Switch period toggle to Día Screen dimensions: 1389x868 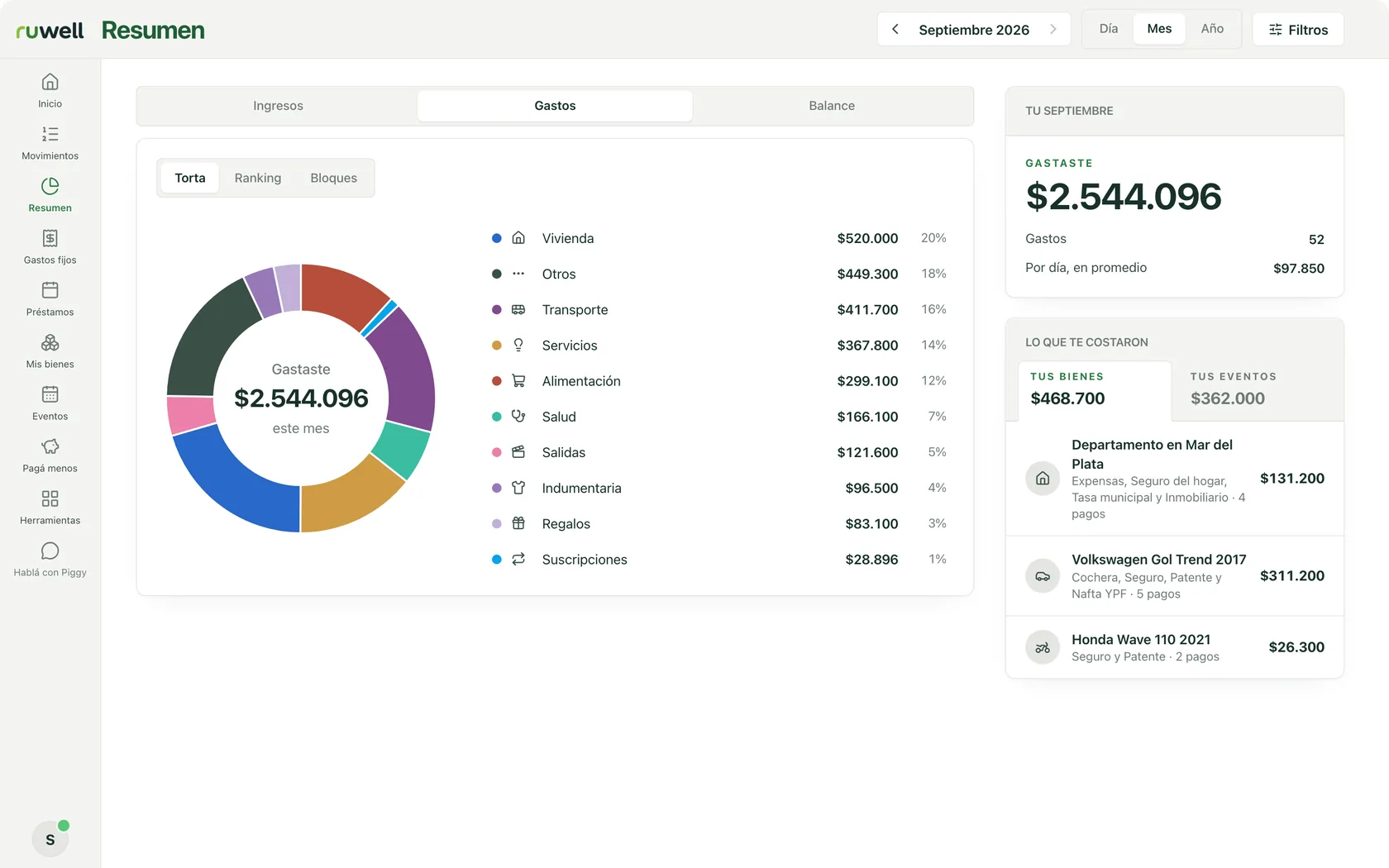point(1109,29)
